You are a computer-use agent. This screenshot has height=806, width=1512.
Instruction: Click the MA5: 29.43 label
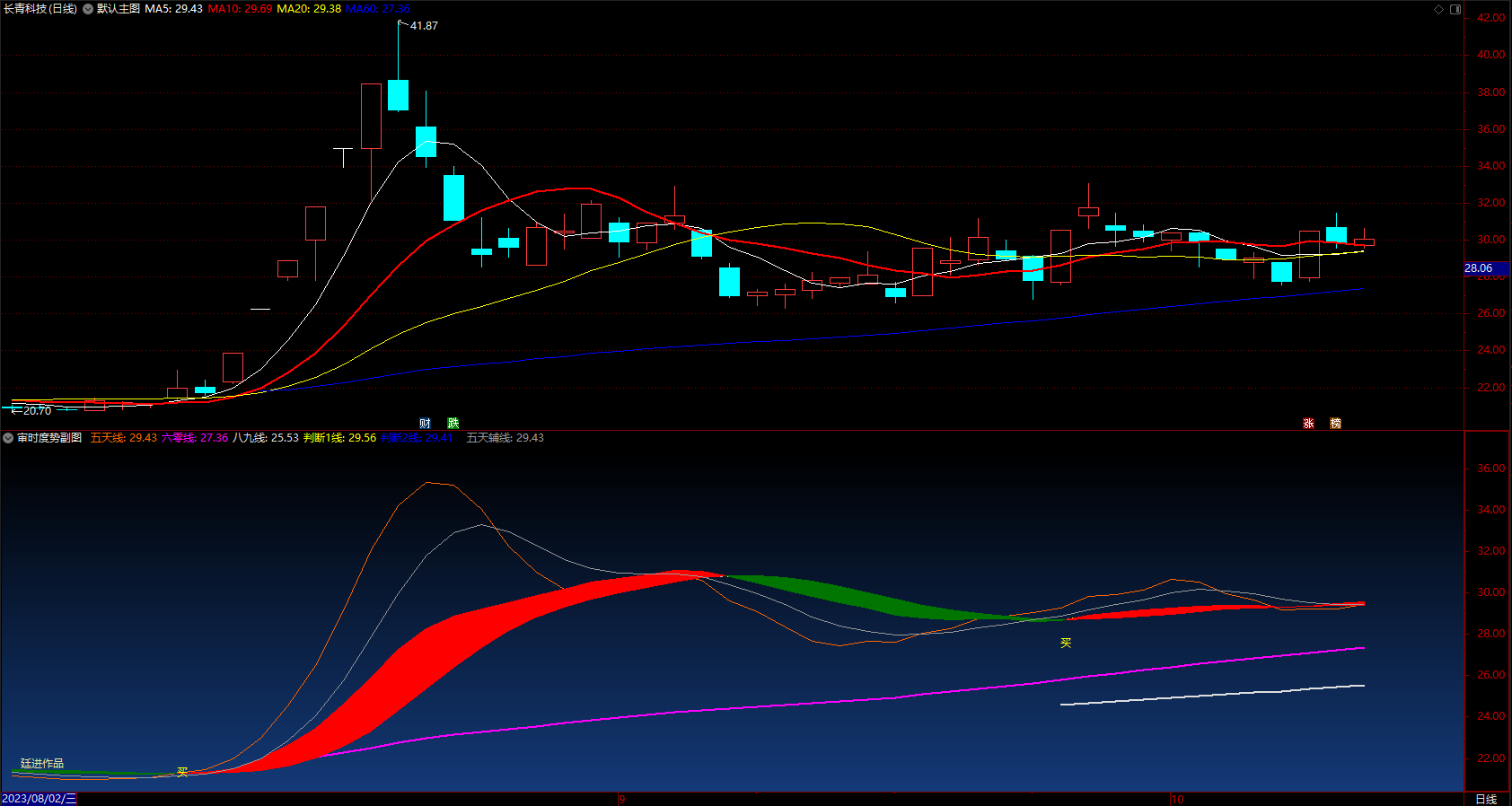(174, 9)
